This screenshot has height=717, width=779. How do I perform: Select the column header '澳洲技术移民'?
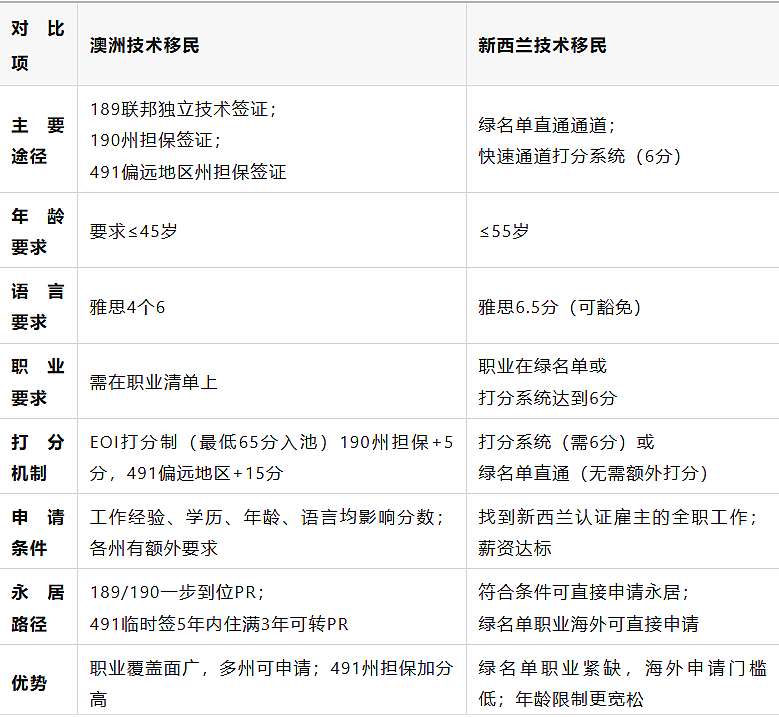145,45
